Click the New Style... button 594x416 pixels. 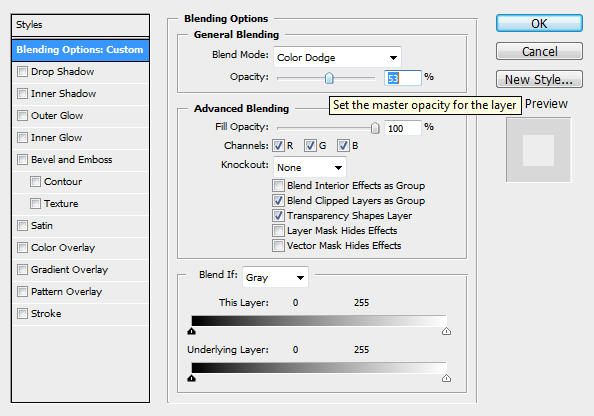tap(539, 80)
